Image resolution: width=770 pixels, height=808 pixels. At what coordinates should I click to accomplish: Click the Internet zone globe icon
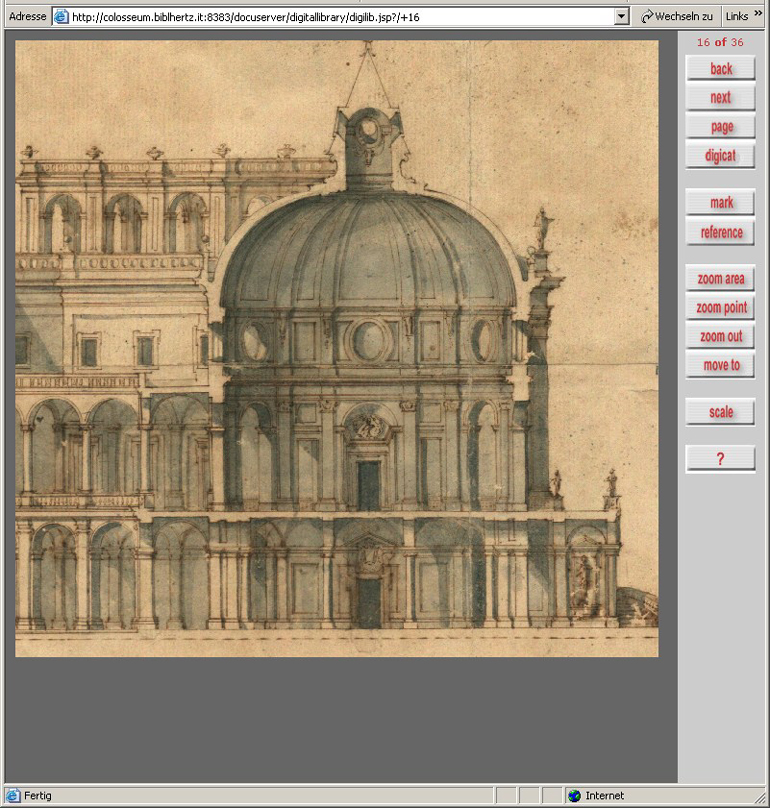pyautogui.click(x=574, y=796)
